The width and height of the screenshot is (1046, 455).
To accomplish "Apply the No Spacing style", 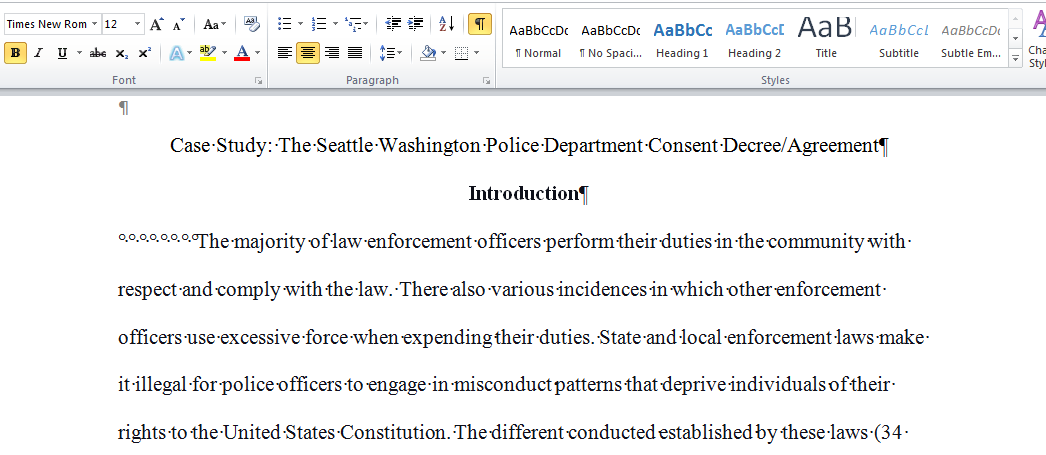I will pyautogui.click(x=610, y=40).
